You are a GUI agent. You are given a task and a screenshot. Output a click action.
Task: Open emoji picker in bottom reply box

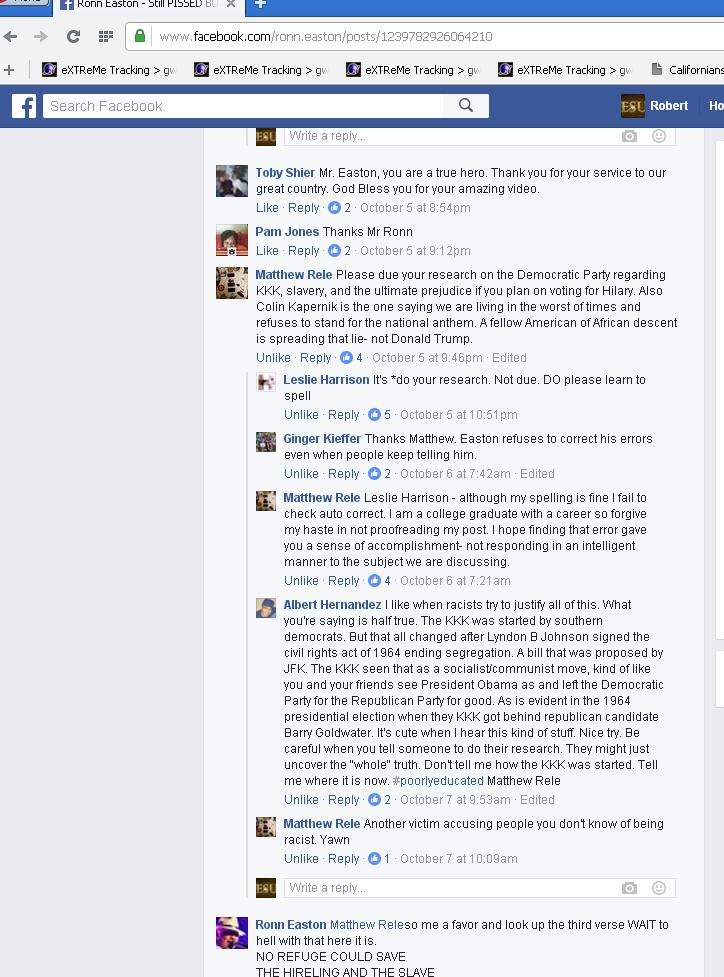click(x=659, y=888)
